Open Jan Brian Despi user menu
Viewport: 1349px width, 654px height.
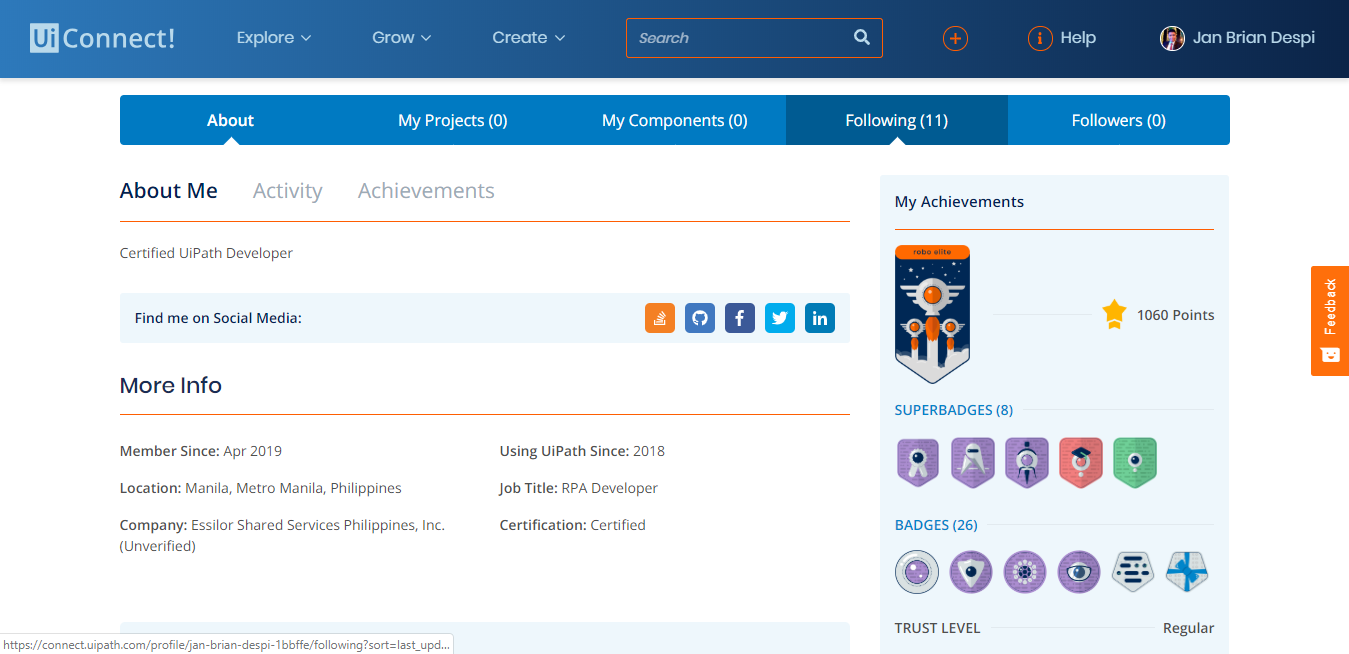pyautogui.click(x=1237, y=38)
